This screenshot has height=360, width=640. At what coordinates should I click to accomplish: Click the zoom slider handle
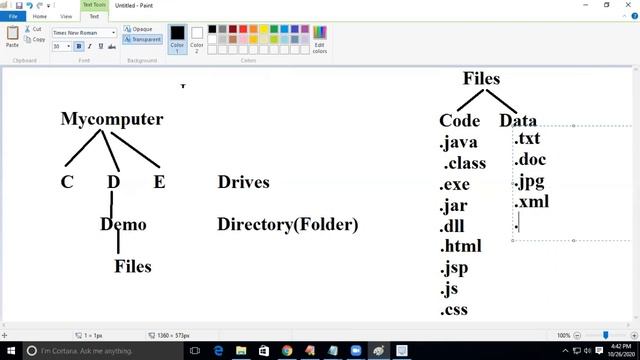point(606,335)
